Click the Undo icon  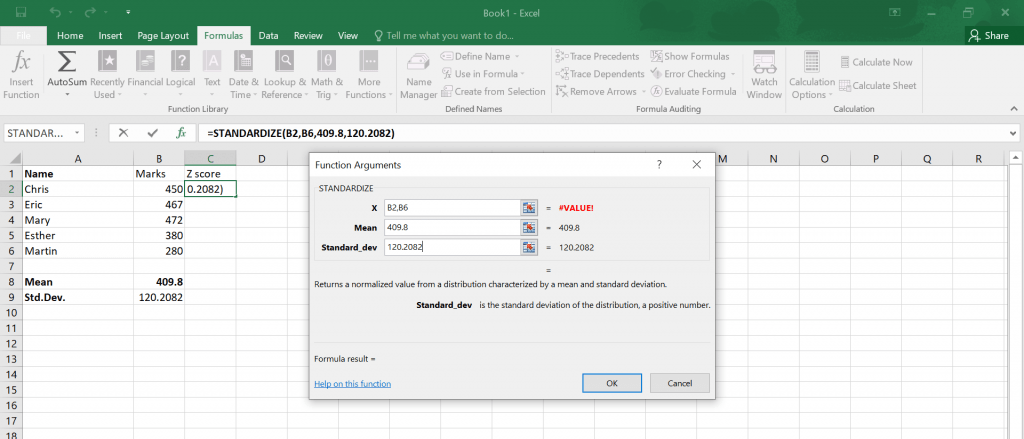56,12
